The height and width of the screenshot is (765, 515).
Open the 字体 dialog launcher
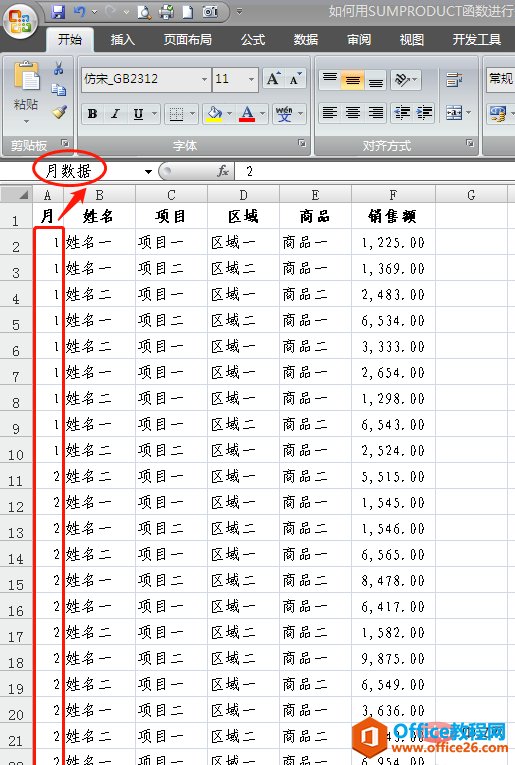[302, 143]
